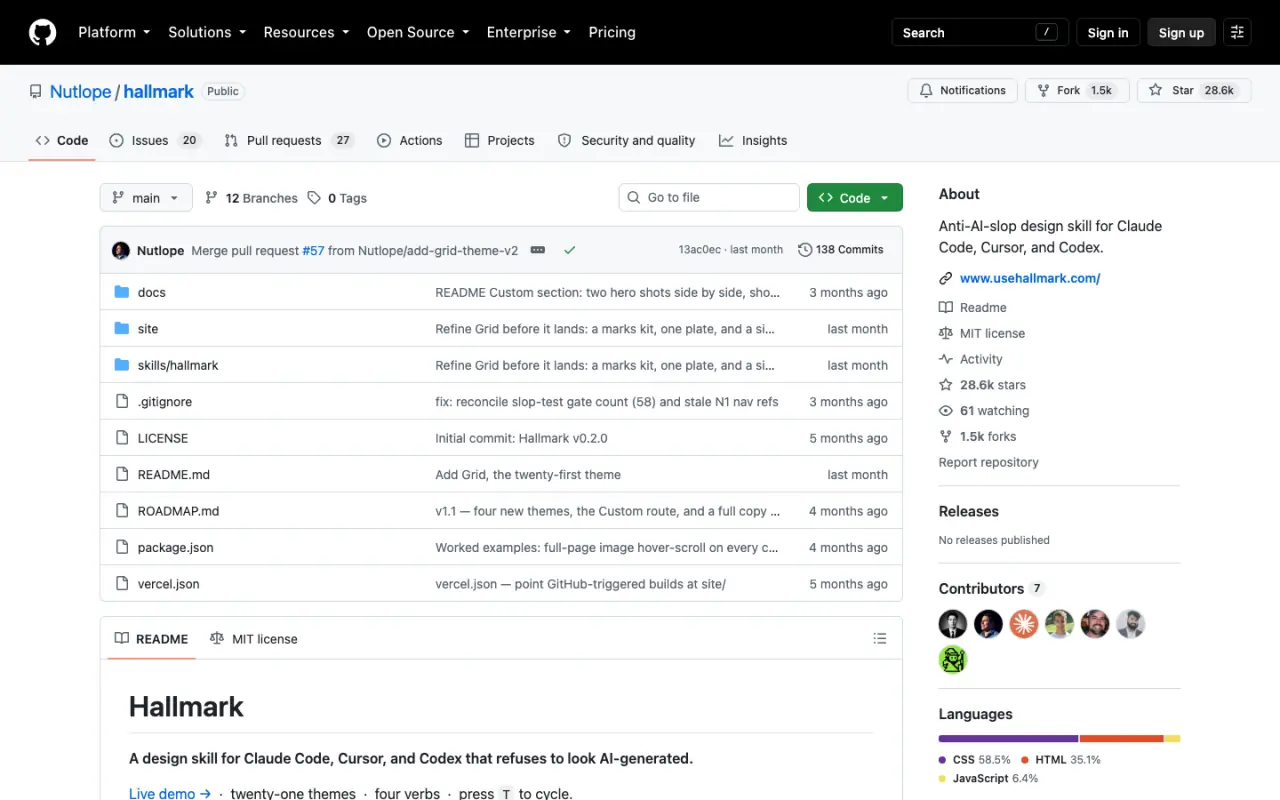Click the Nutlope author avatar
Viewport: 1280px width, 800px height.
pyautogui.click(x=121, y=250)
